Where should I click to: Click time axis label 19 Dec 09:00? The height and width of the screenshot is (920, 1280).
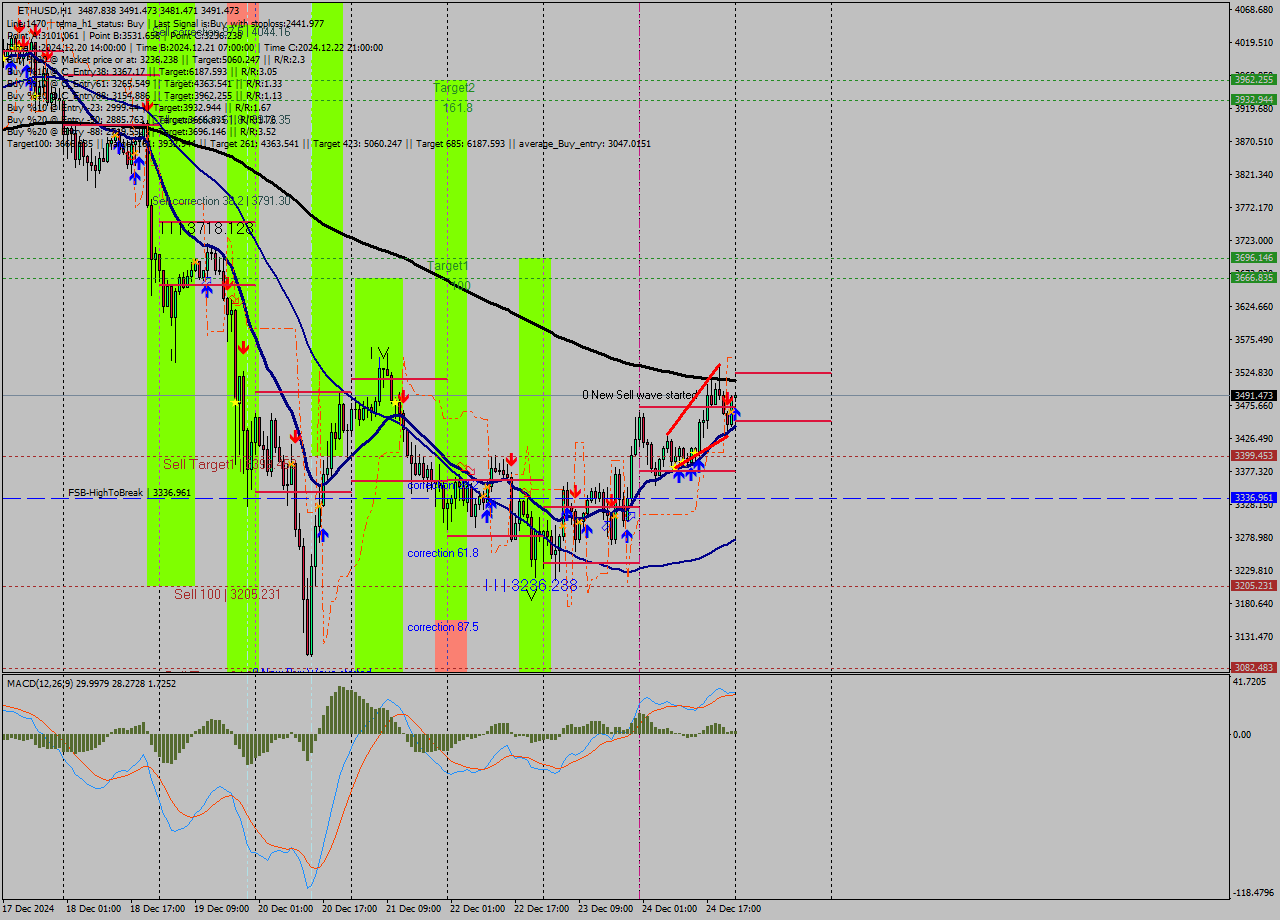coord(222,909)
